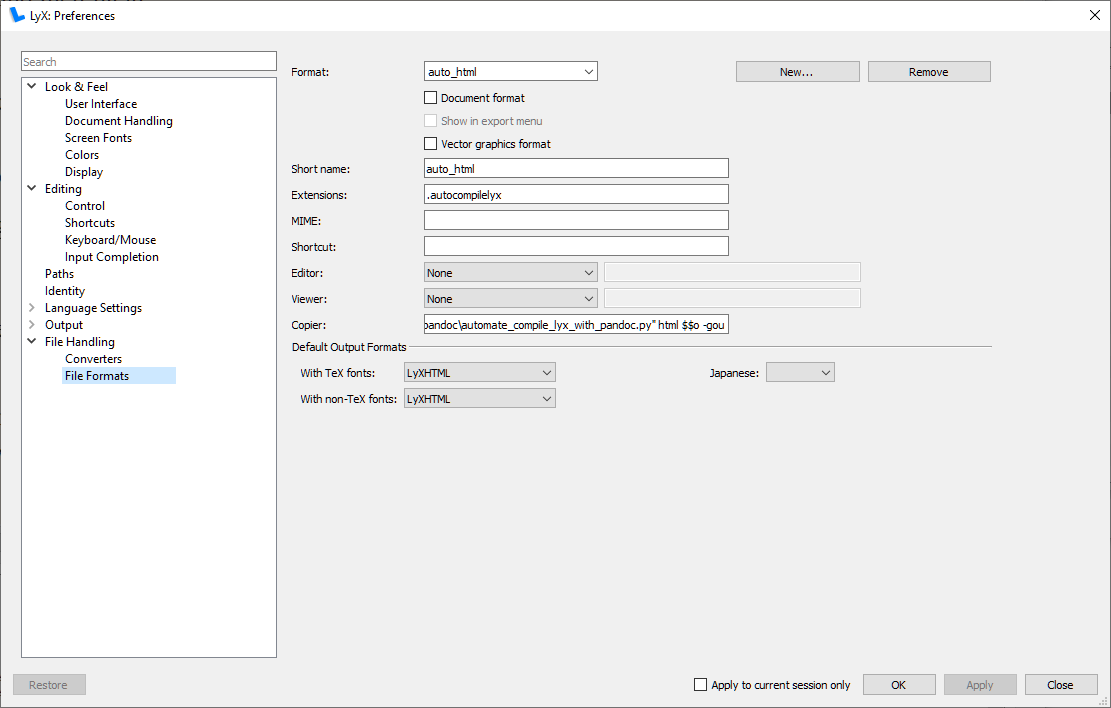
Task: Click the LyX logo icon in title bar
Action: click(x=17, y=15)
